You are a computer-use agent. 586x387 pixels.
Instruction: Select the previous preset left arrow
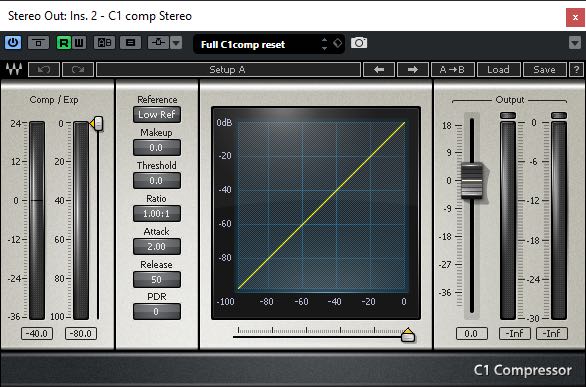pyautogui.click(x=379, y=69)
